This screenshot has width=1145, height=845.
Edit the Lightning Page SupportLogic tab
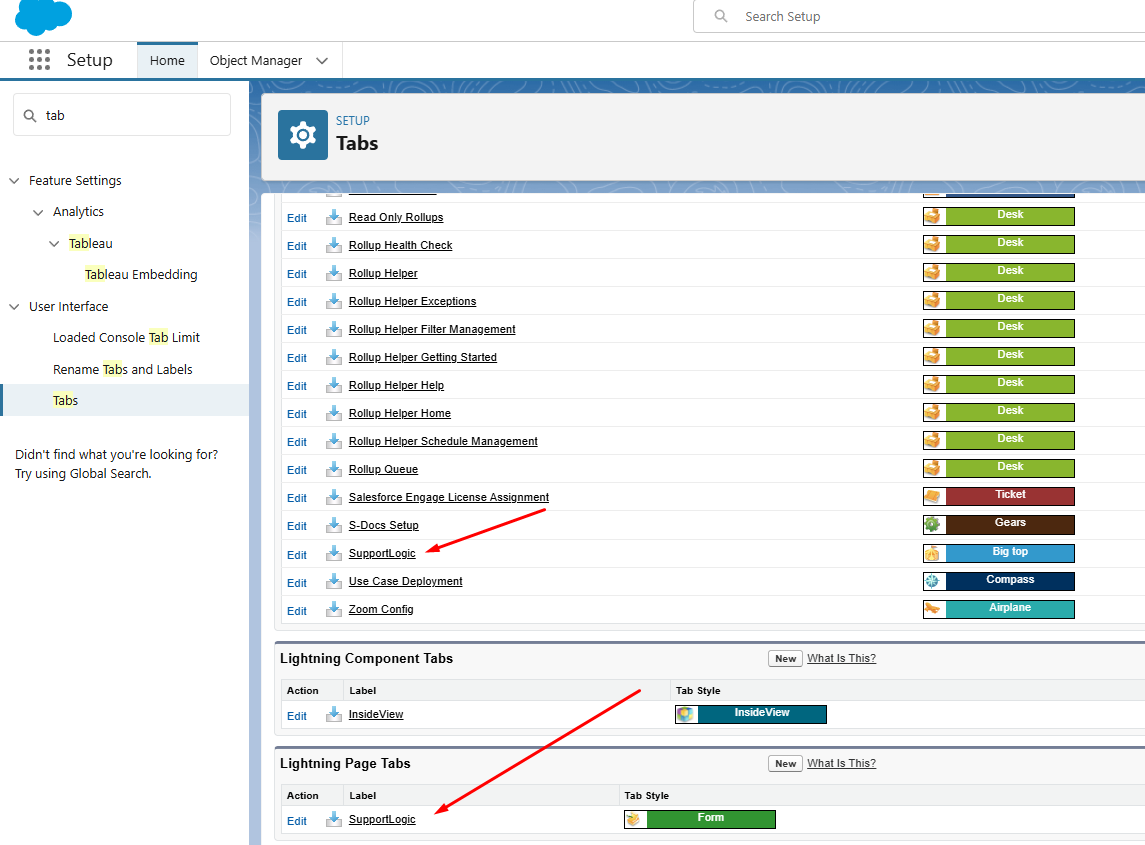296,821
